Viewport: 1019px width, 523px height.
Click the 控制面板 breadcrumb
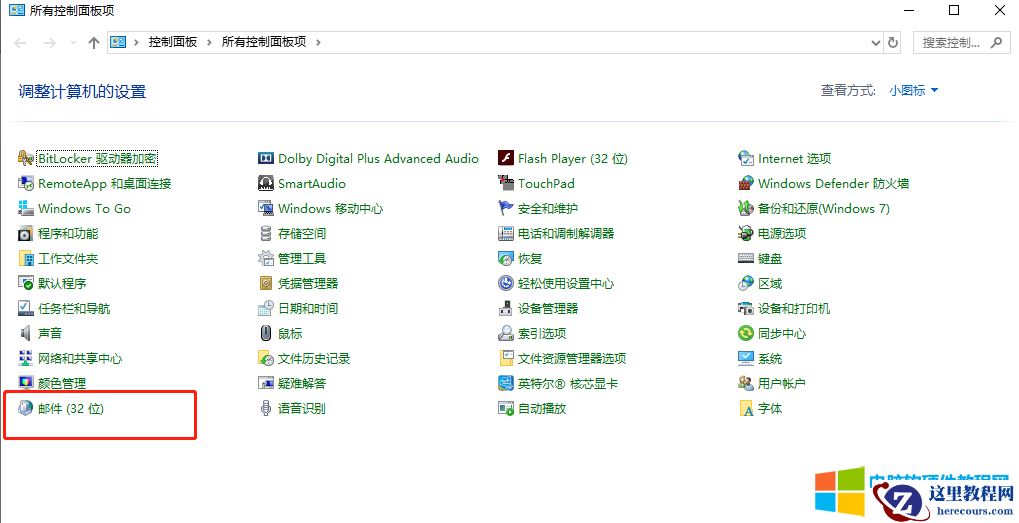pos(173,42)
